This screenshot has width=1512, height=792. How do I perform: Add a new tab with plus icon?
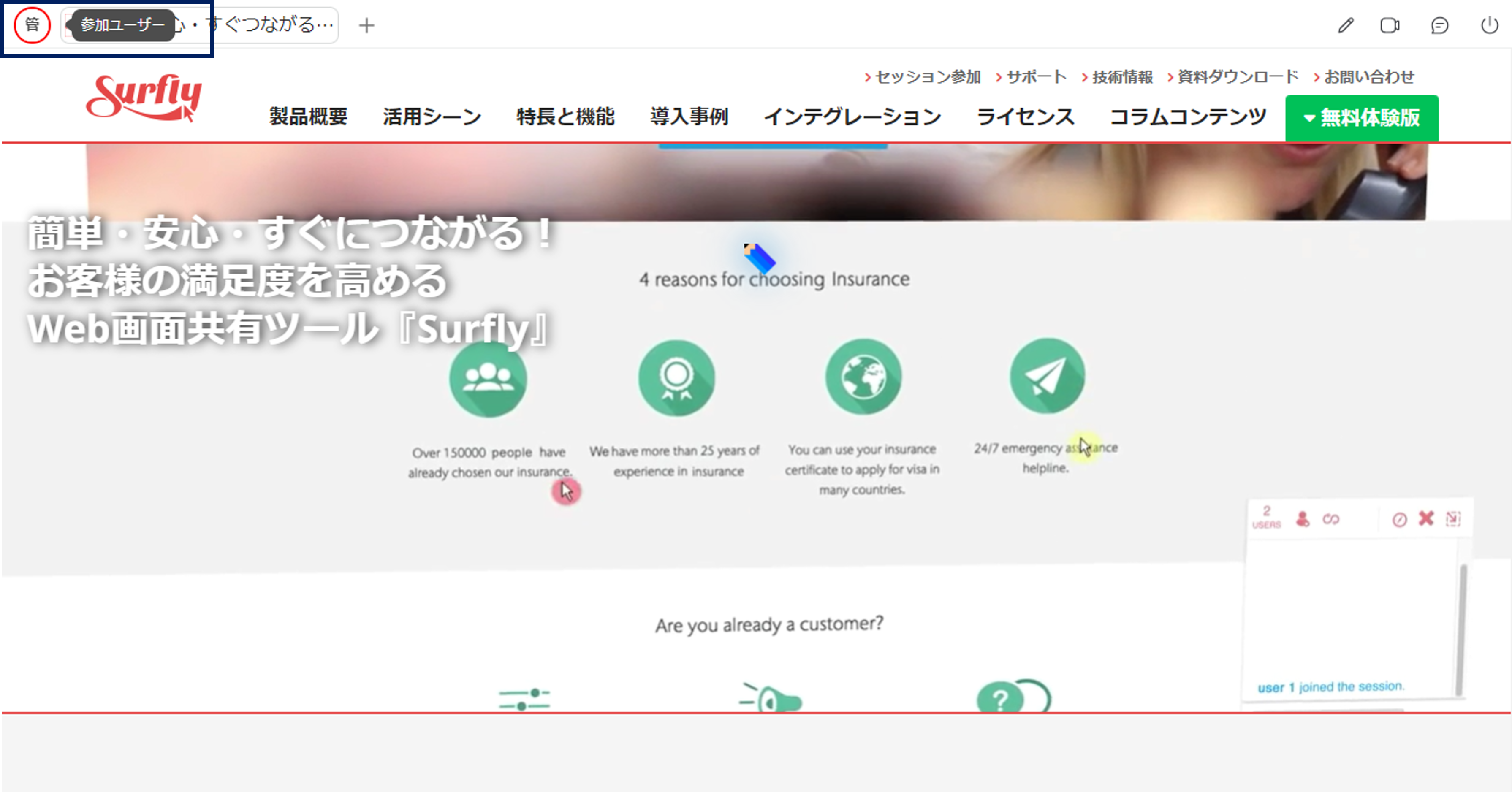click(x=366, y=25)
